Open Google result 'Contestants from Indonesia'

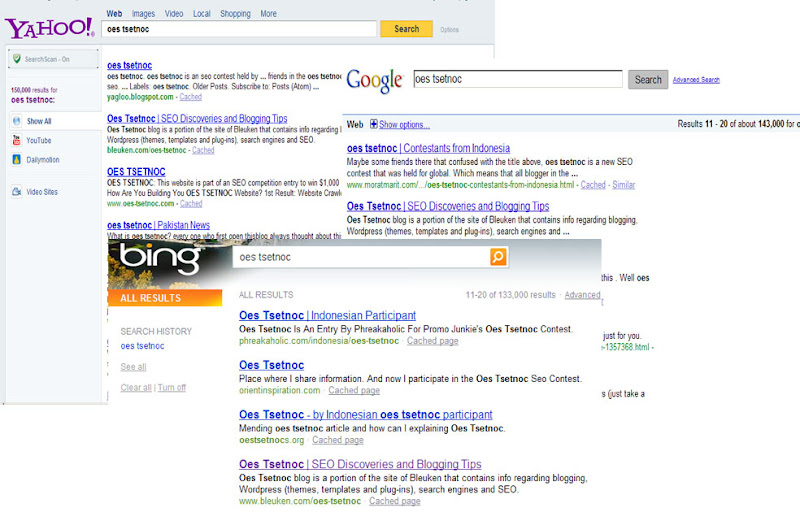[x=428, y=148]
